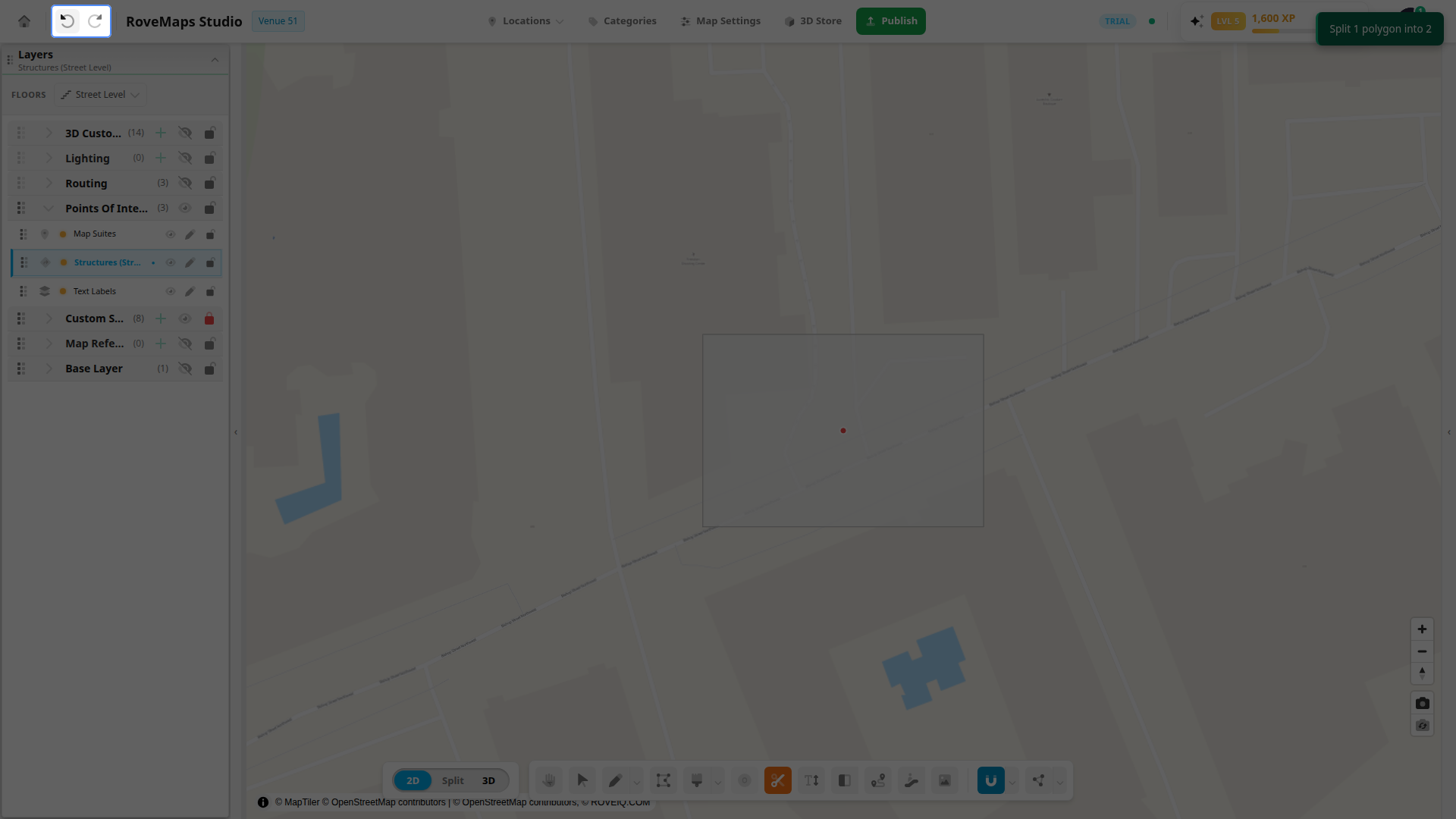Hide the Custom S... layer
The width and height of the screenshot is (1456, 819).
pyautogui.click(x=185, y=318)
